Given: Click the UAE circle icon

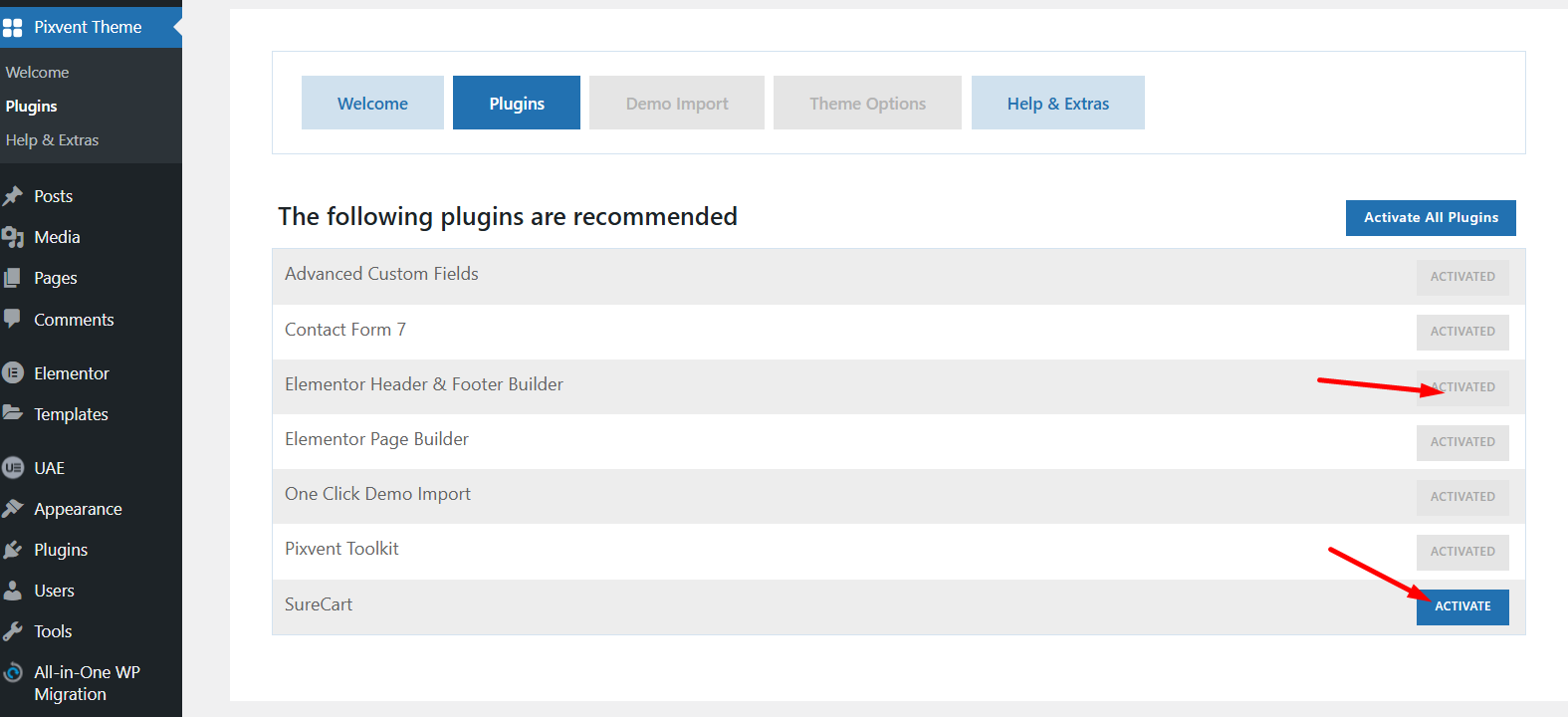Looking at the screenshot, I should coord(13,468).
